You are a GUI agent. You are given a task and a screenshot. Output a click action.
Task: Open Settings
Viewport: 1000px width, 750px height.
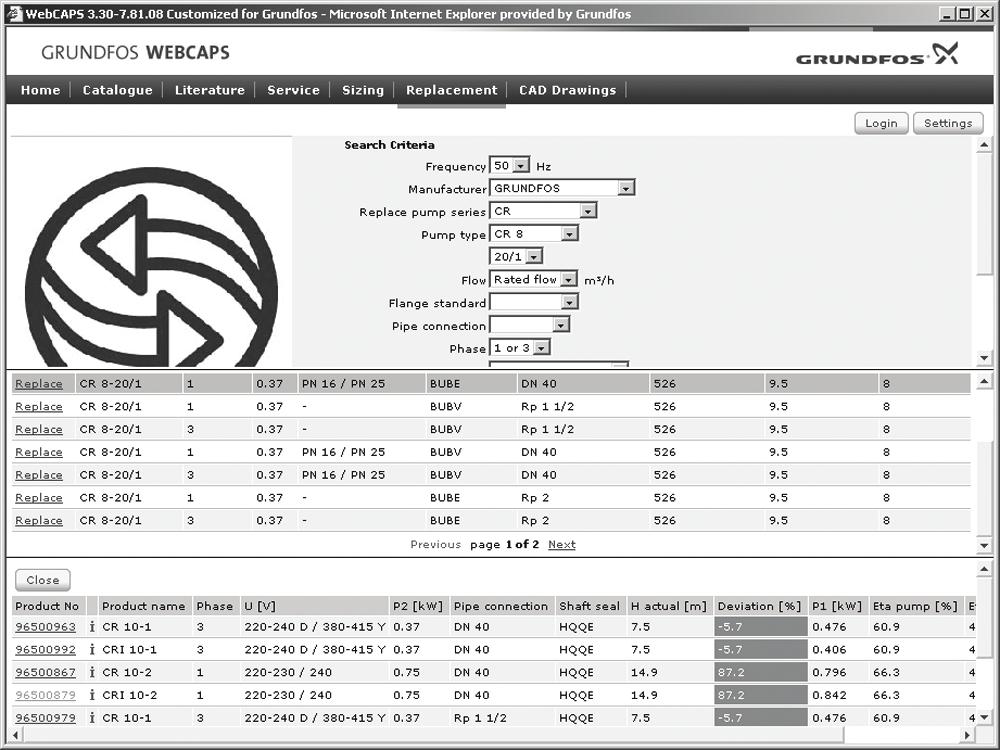948,123
